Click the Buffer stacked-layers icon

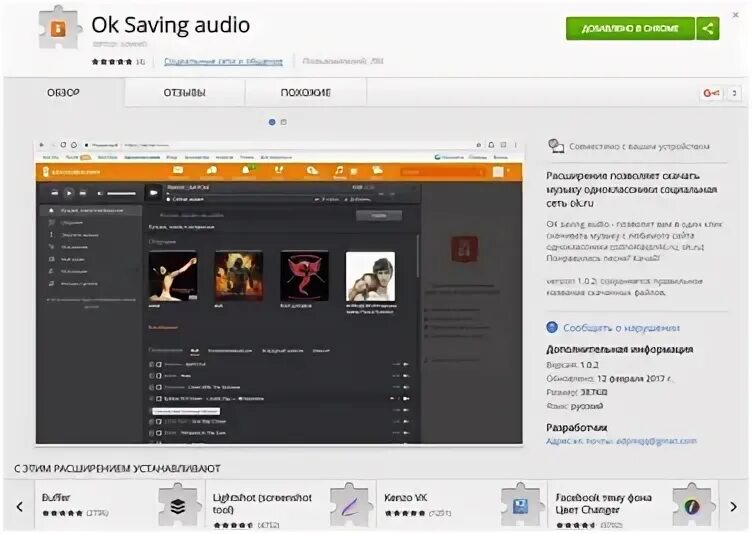[178, 506]
